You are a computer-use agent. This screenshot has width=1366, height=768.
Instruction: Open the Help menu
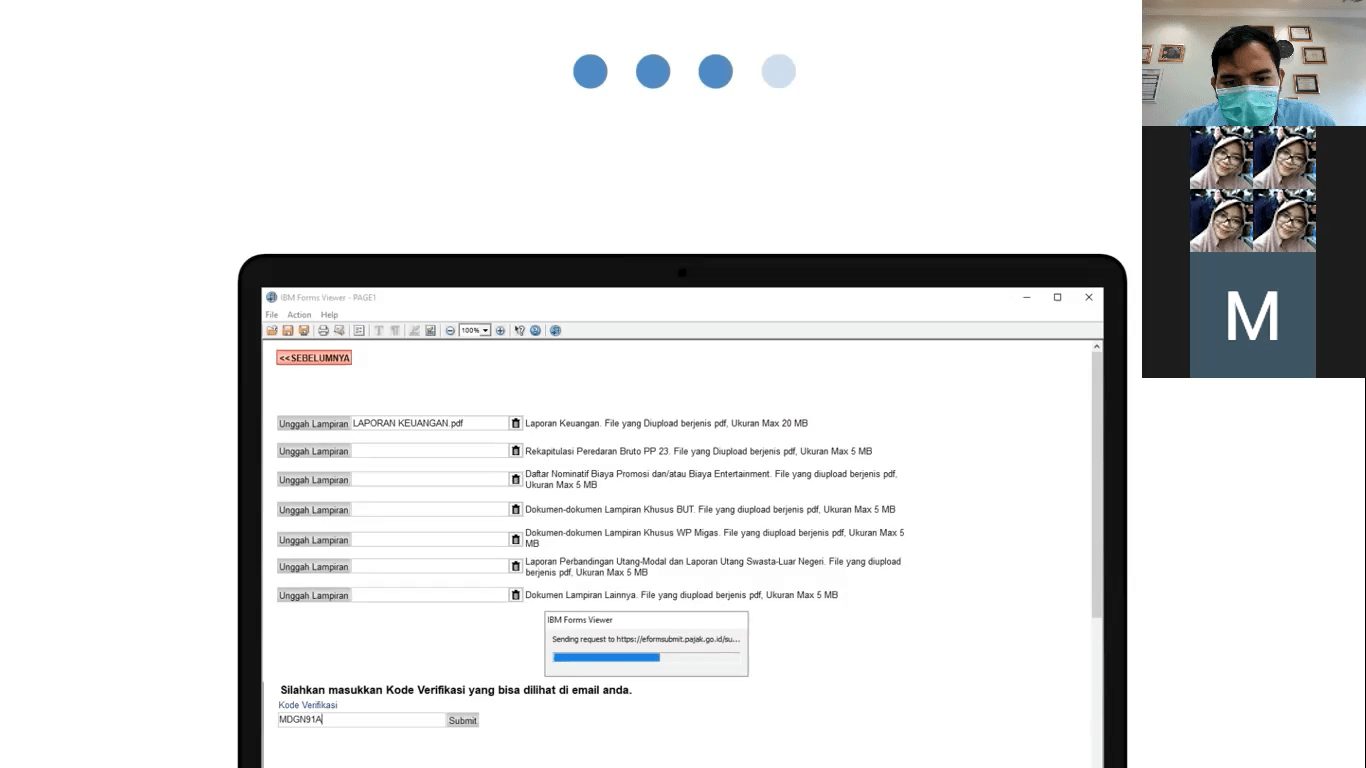click(329, 315)
